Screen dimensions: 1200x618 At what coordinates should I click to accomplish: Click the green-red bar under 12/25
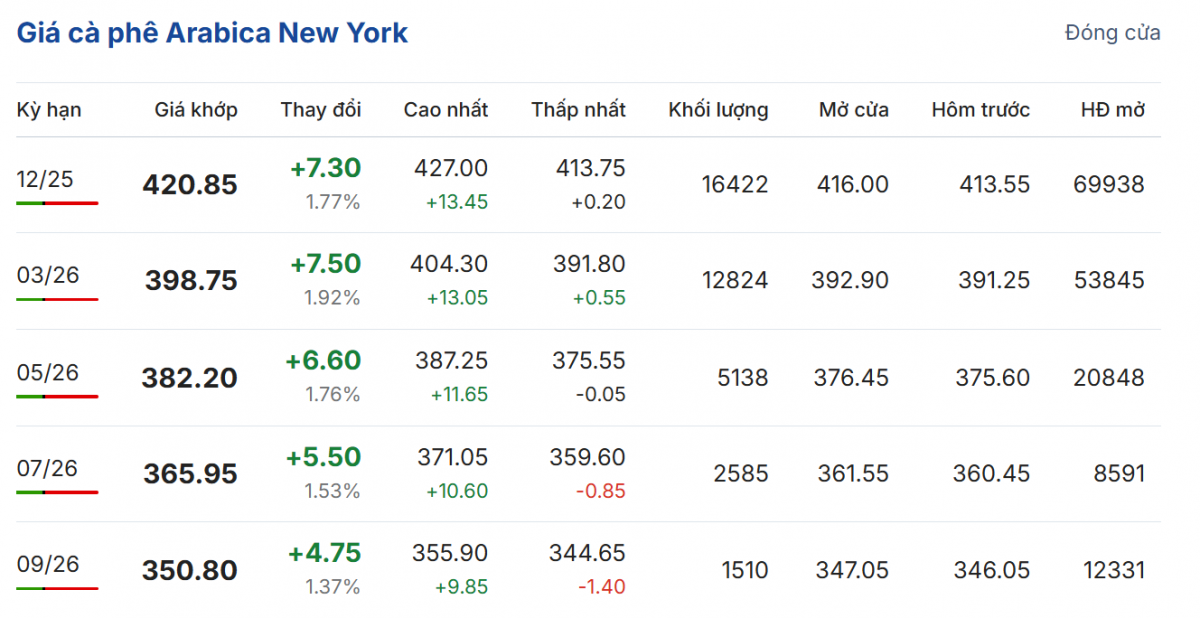(x=57, y=203)
